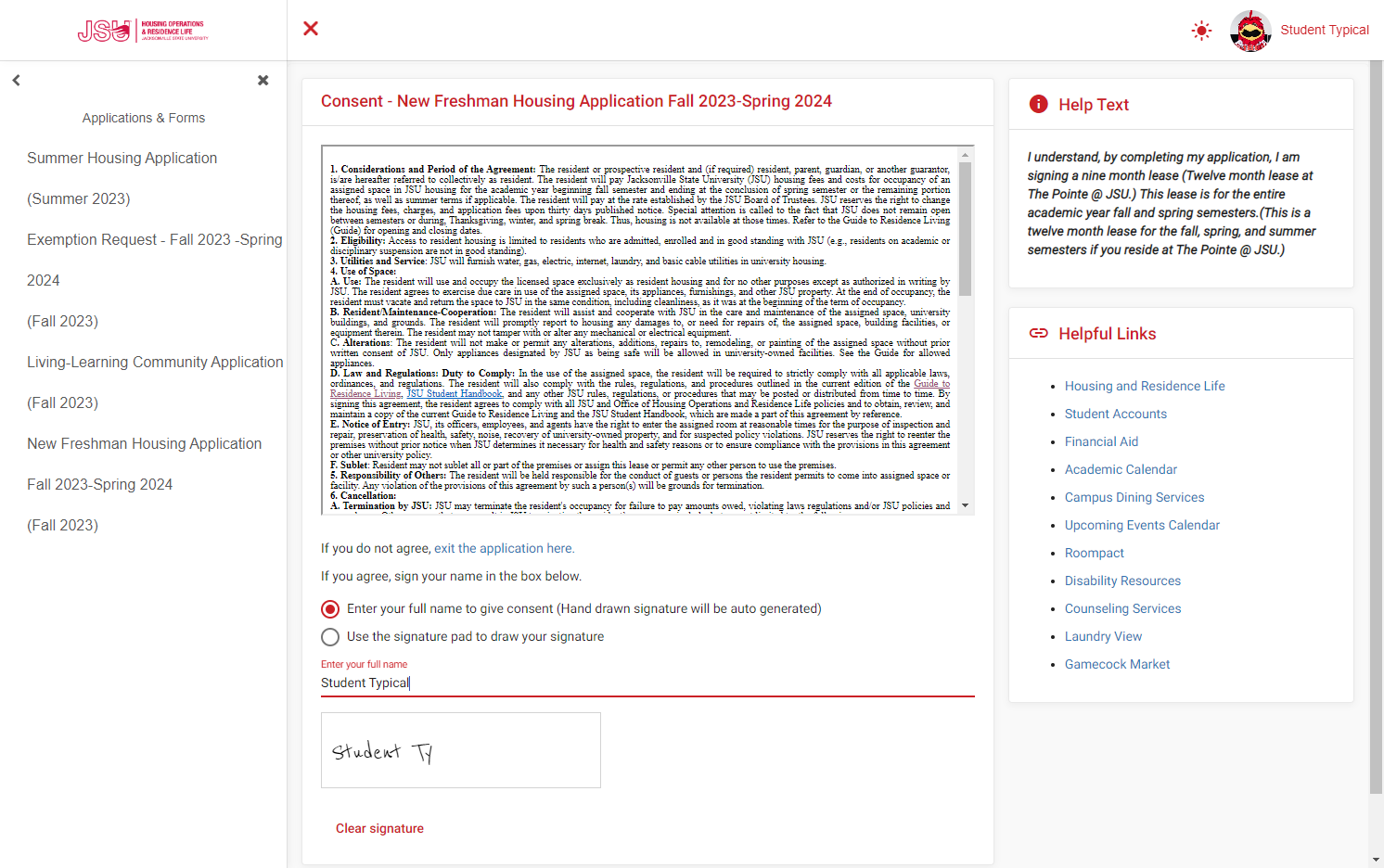Open the Disability Resources link
The width and height of the screenshot is (1384, 868).
(1122, 581)
